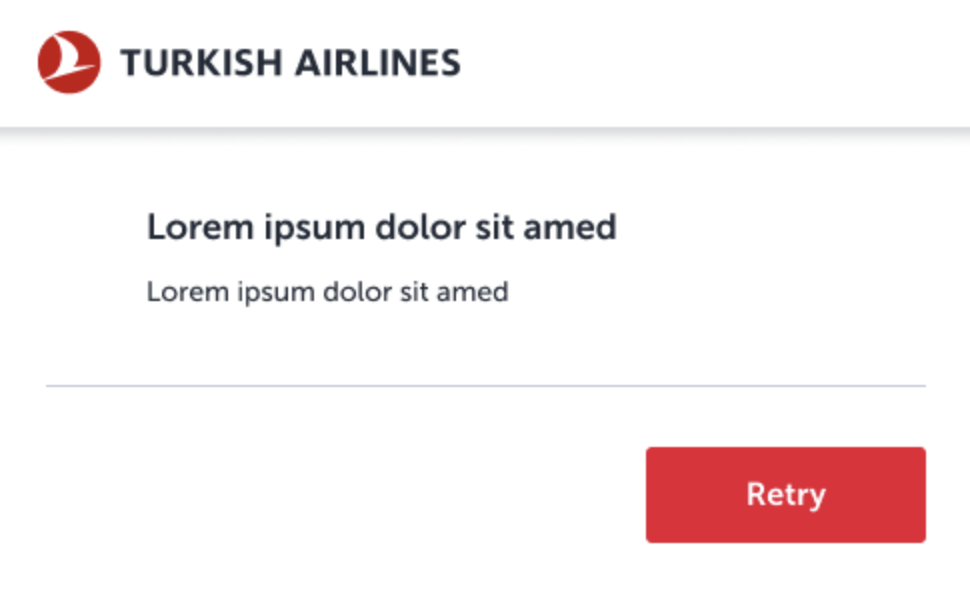The width and height of the screenshot is (970, 592).
Task: Click the word TURKISH in the header
Action: pyautogui.click(x=202, y=63)
